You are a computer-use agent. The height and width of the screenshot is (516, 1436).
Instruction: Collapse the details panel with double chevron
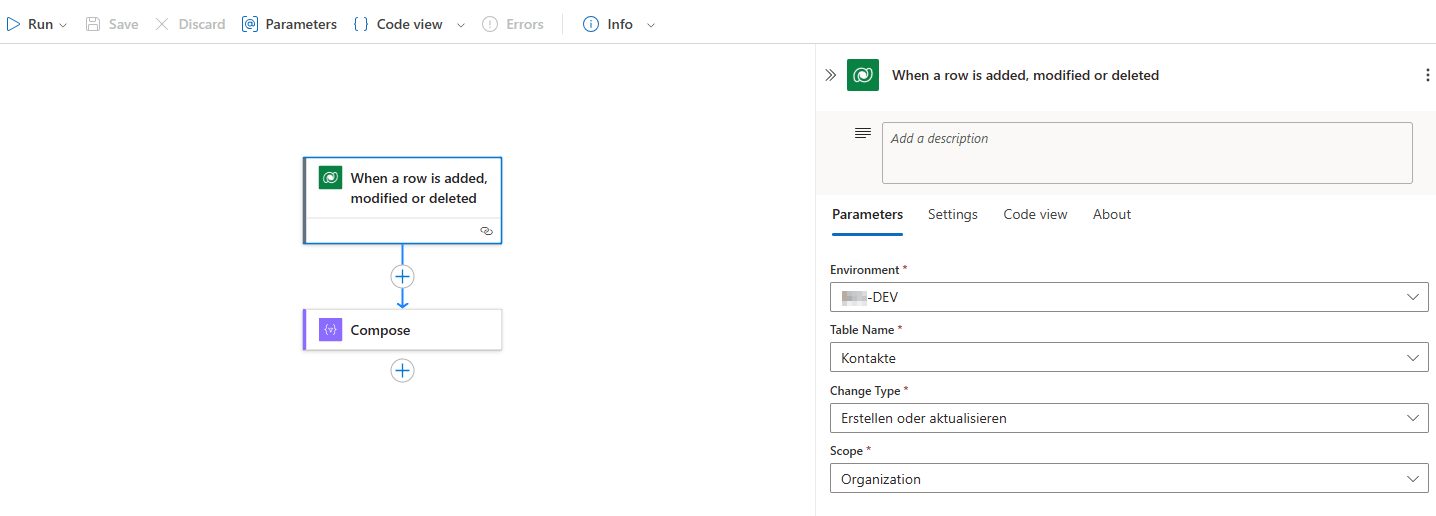click(x=830, y=75)
